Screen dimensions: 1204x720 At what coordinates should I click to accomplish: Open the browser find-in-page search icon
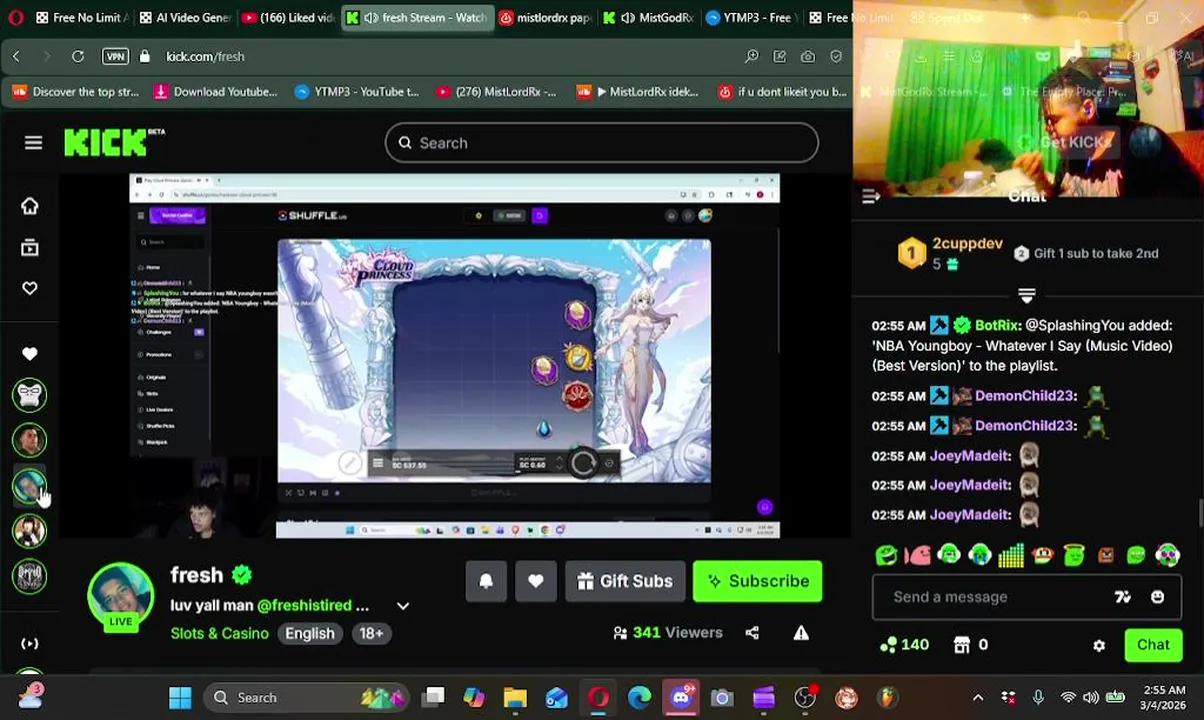[x=751, y=57]
